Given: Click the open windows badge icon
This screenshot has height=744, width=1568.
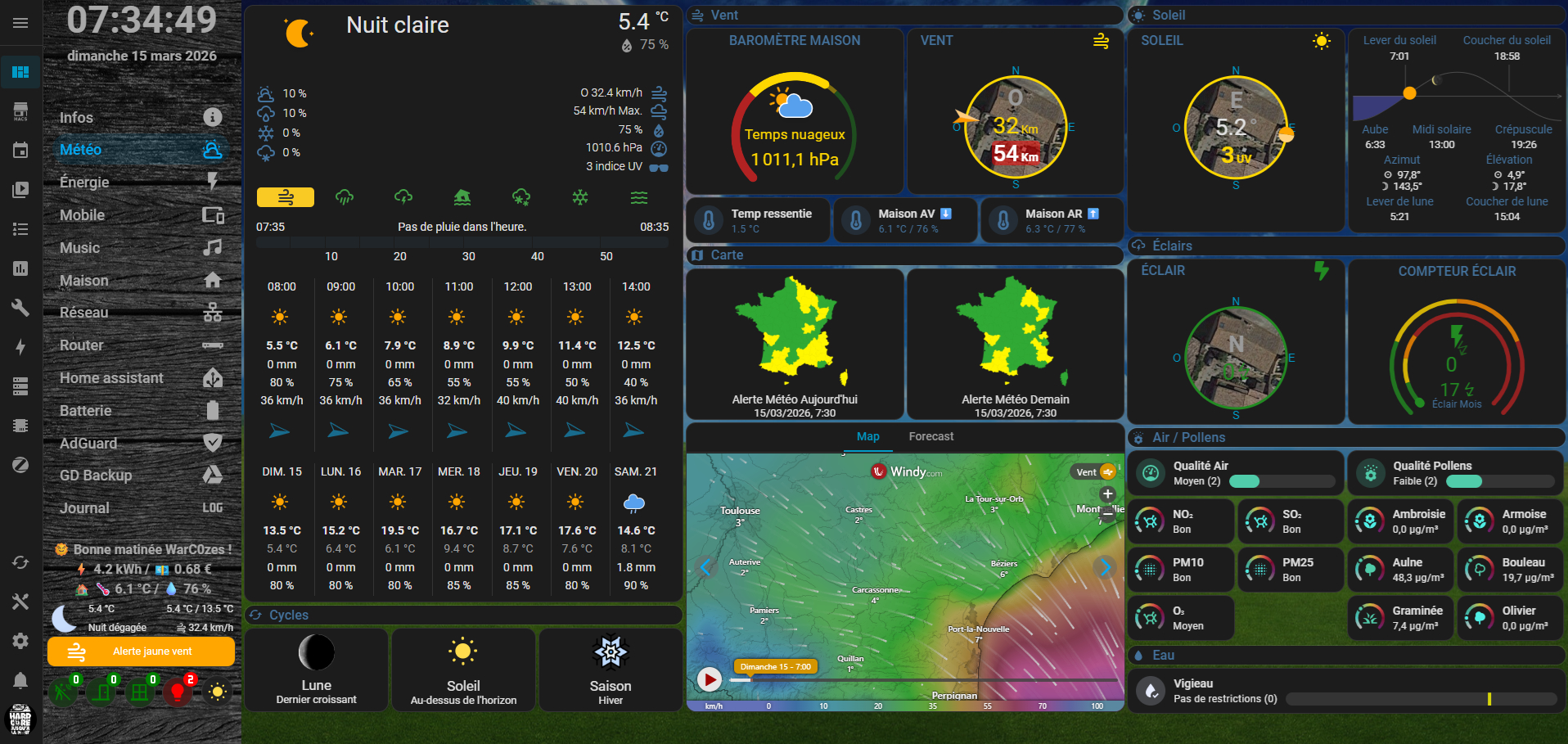Looking at the screenshot, I should pos(140,692).
